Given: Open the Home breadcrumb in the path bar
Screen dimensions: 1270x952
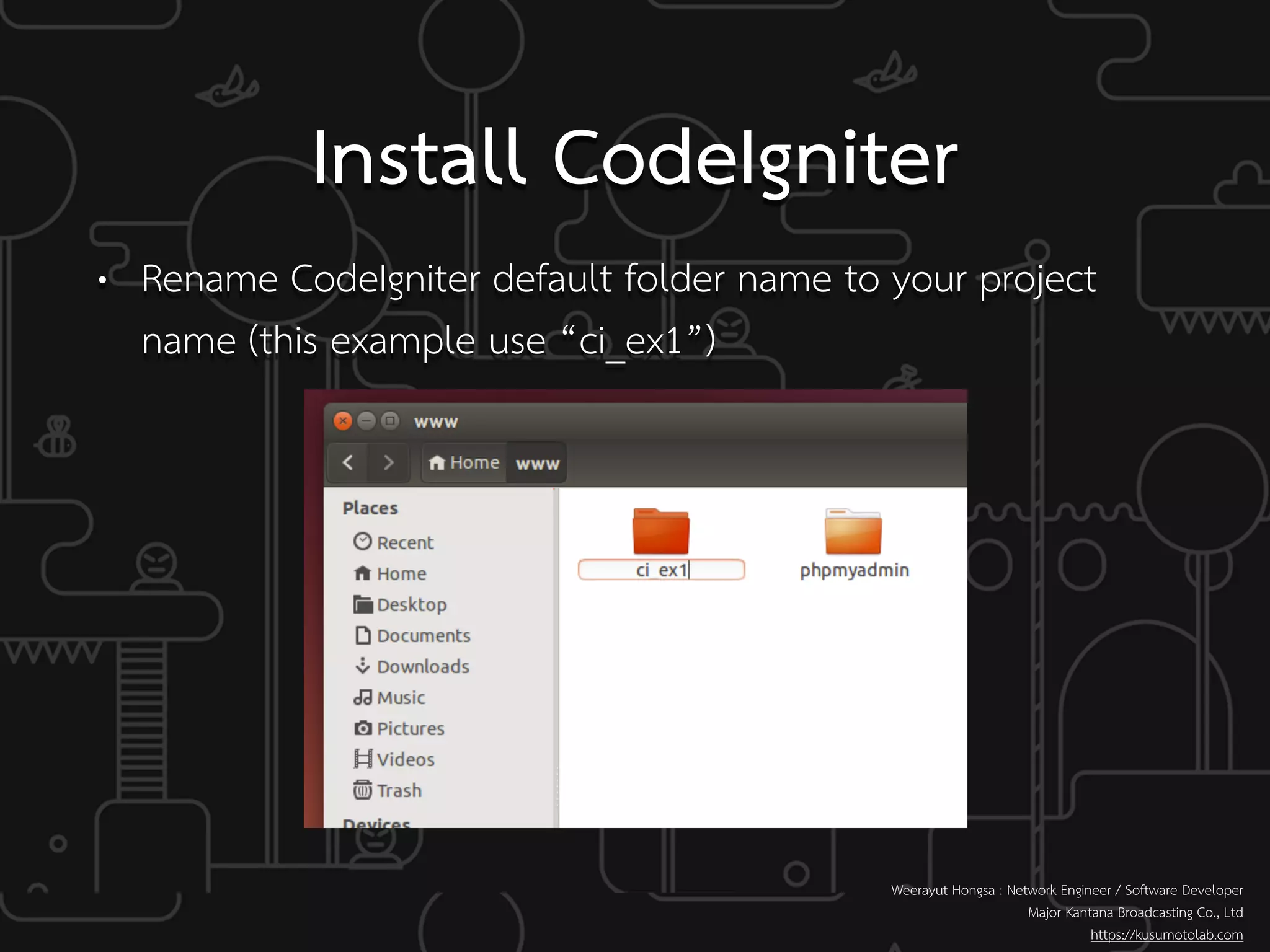Looking at the screenshot, I should [x=464, y=462].
